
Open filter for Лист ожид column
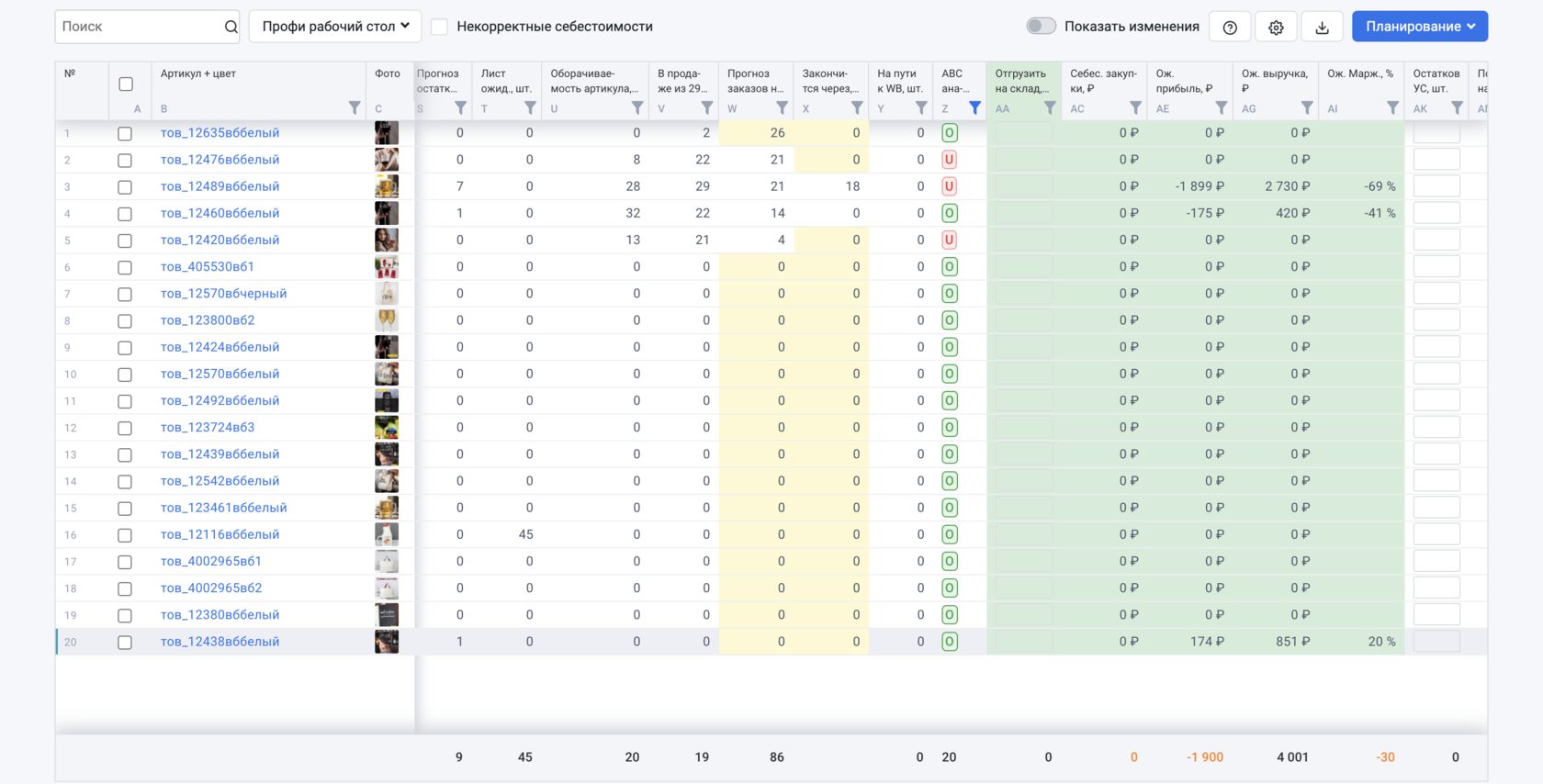click(530, 108)
